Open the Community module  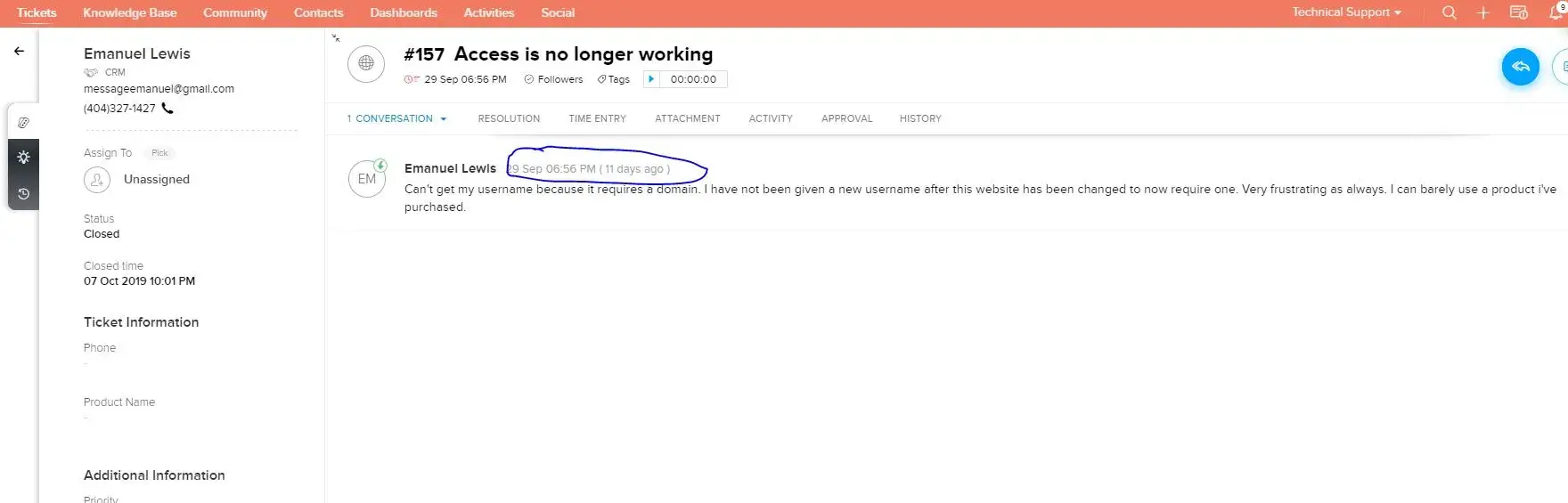[235, 12]
